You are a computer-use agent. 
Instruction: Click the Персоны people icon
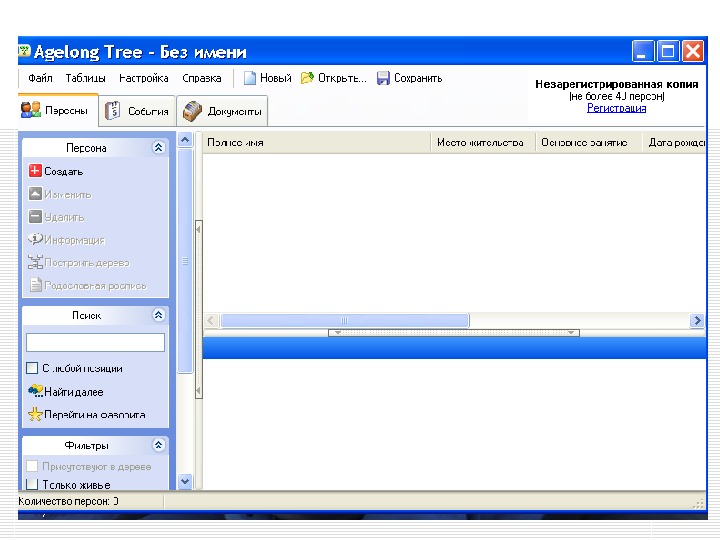(31, 110)
